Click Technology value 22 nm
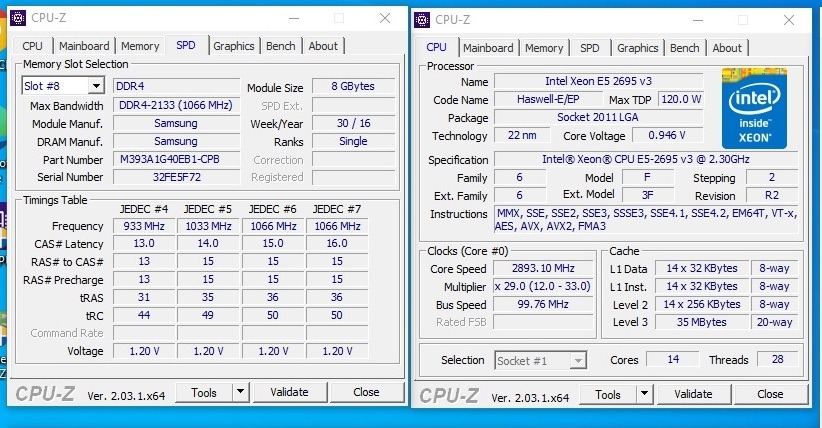This screenshot has height=428, width=822. [522, 135]
